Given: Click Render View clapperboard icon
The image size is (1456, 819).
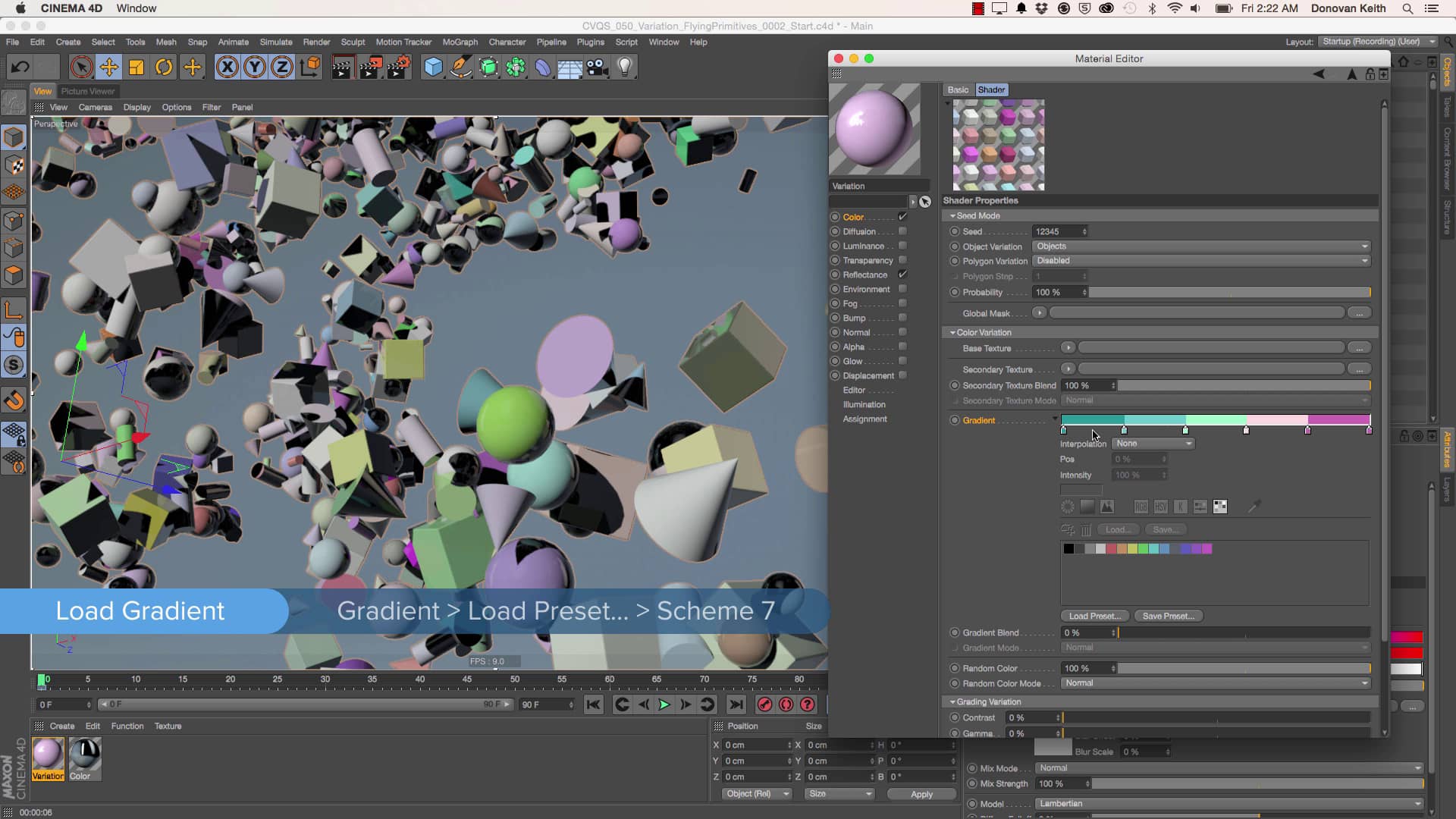Looking at the screenshot, I should tap(342, 67).
